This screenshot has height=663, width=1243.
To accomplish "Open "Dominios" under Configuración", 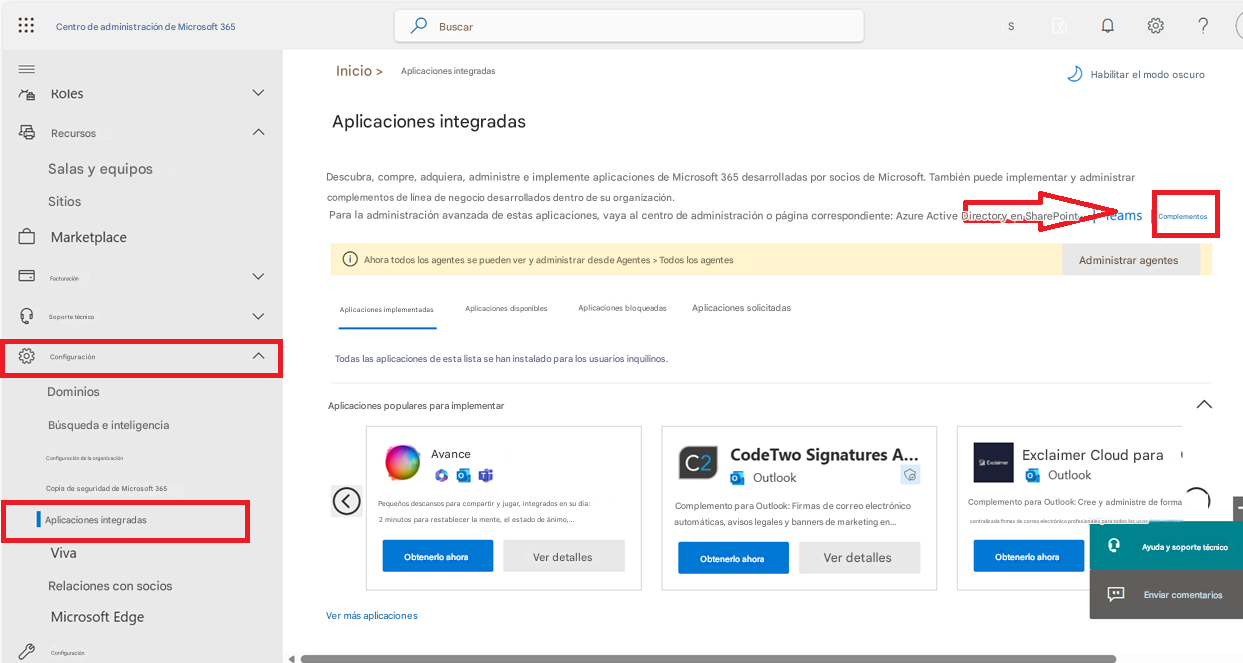I will tap(73, 392).
